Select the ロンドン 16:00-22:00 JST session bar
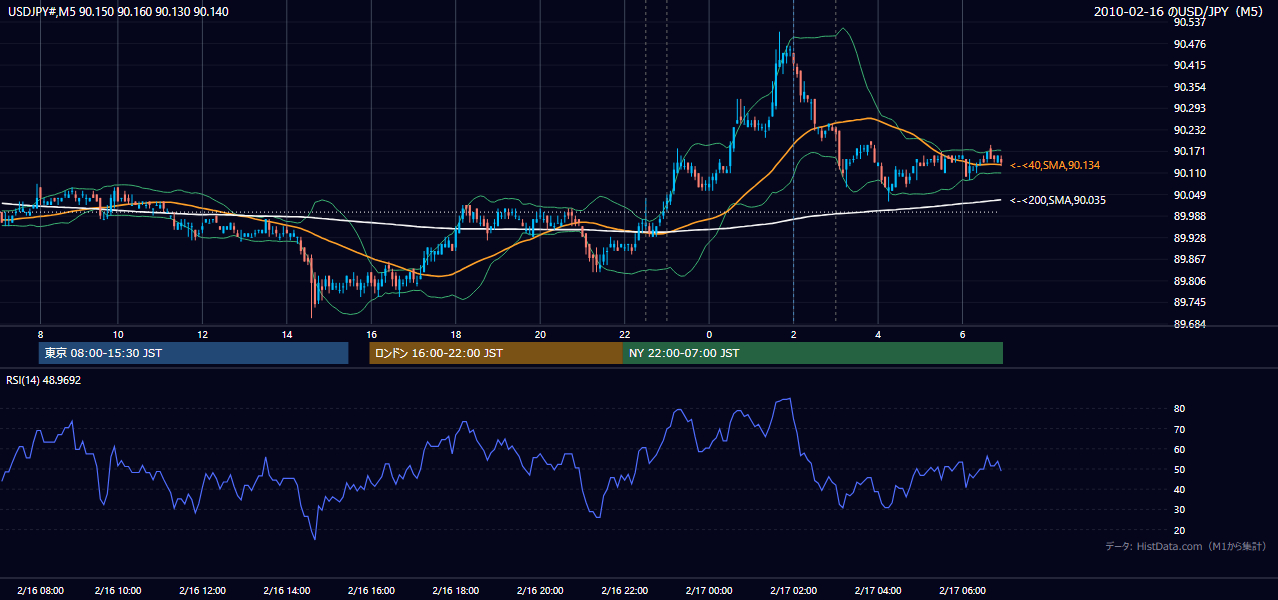The image size is (1278, 600). tap(496, 353)
